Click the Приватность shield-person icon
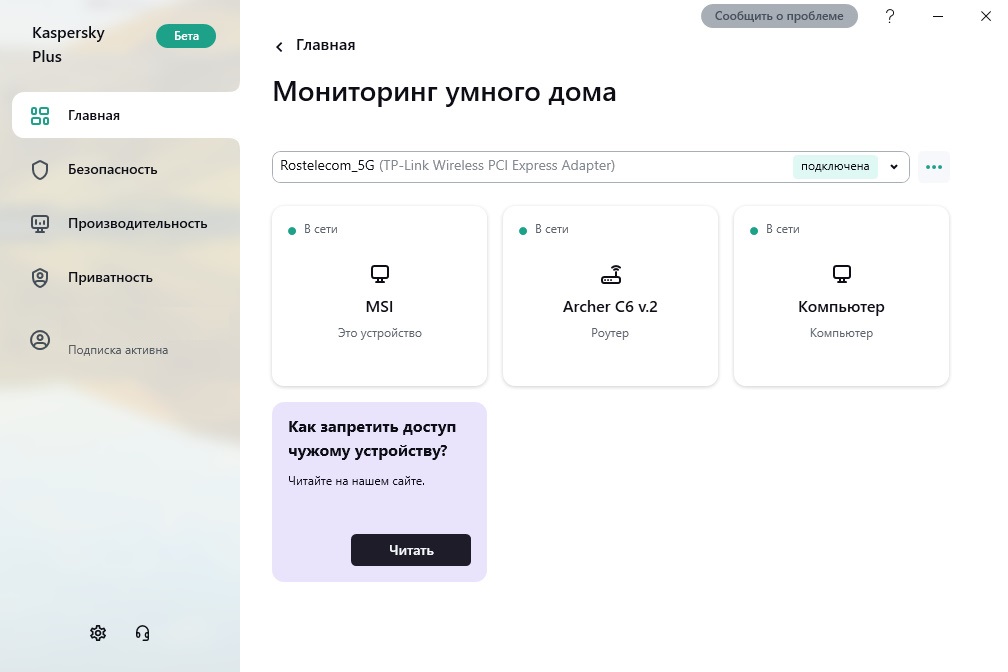1008x672 pixels. (40, 278)
